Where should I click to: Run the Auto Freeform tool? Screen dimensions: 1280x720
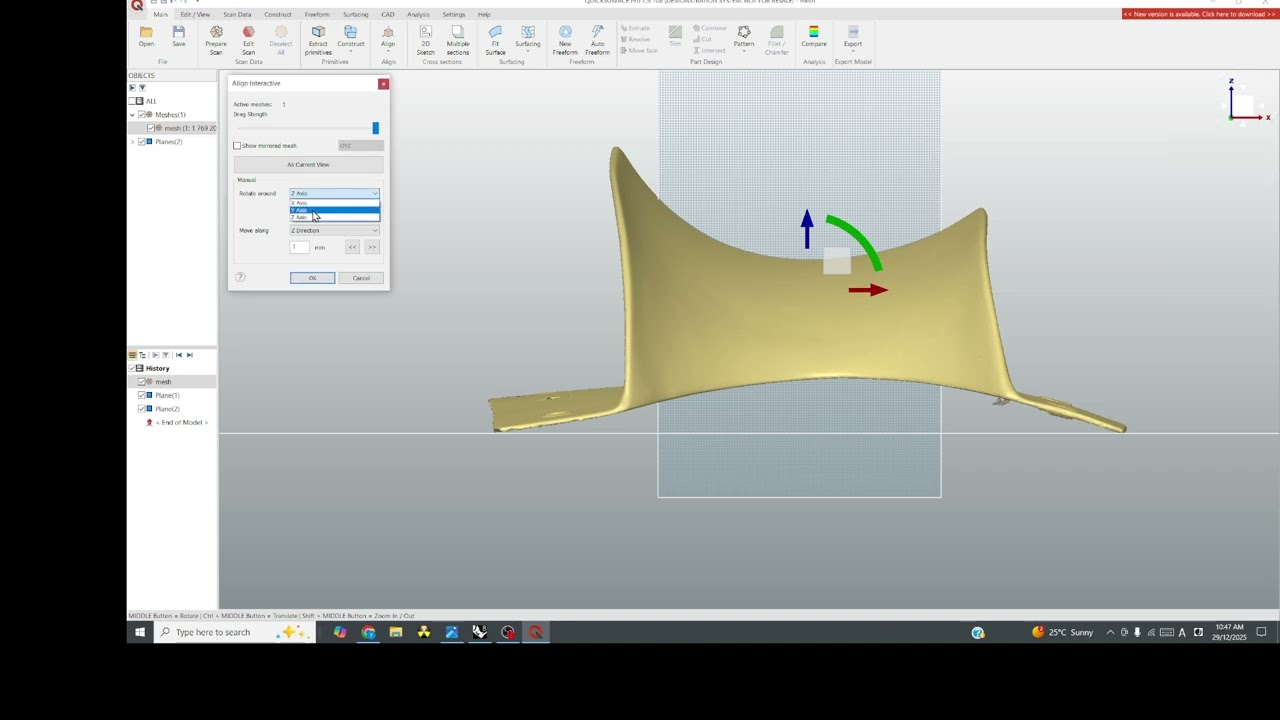click(x=597, y=40)
